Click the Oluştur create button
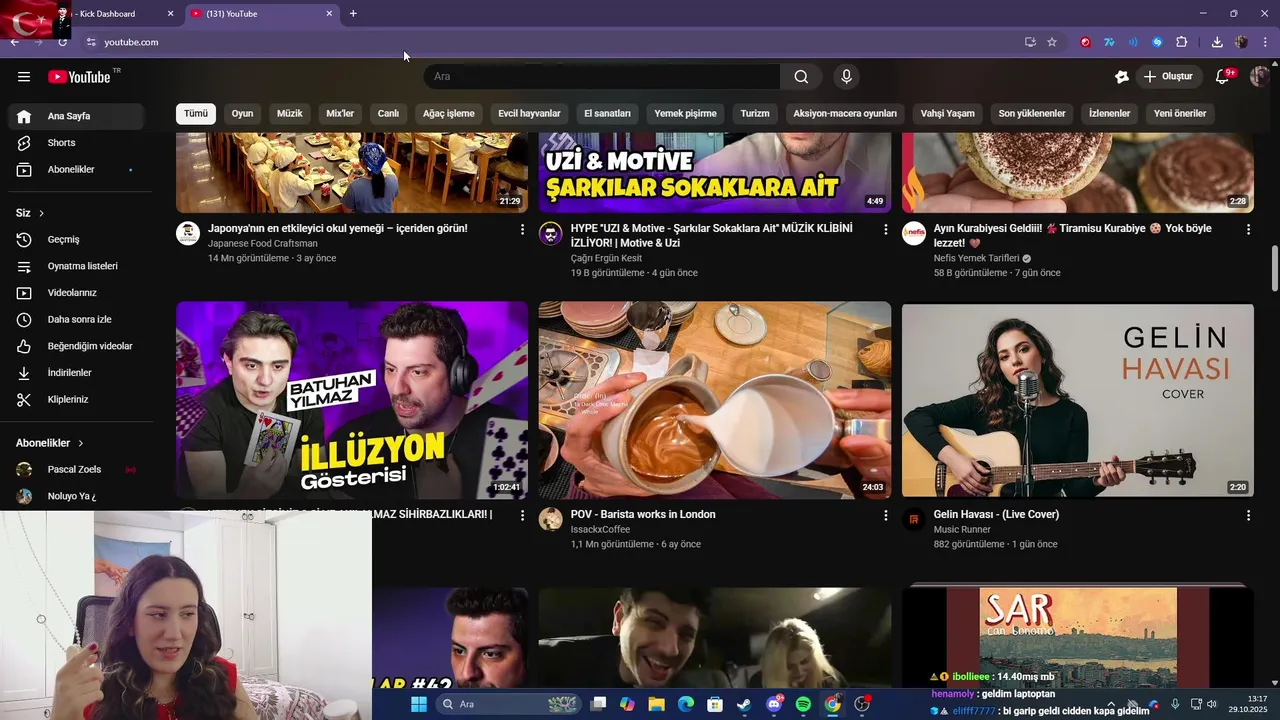 [1168, 77]
